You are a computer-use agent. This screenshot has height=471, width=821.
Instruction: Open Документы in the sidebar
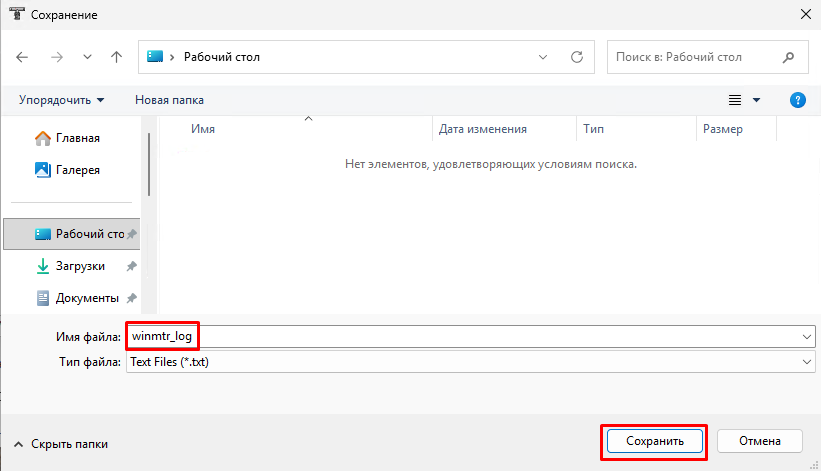(77, 298)
